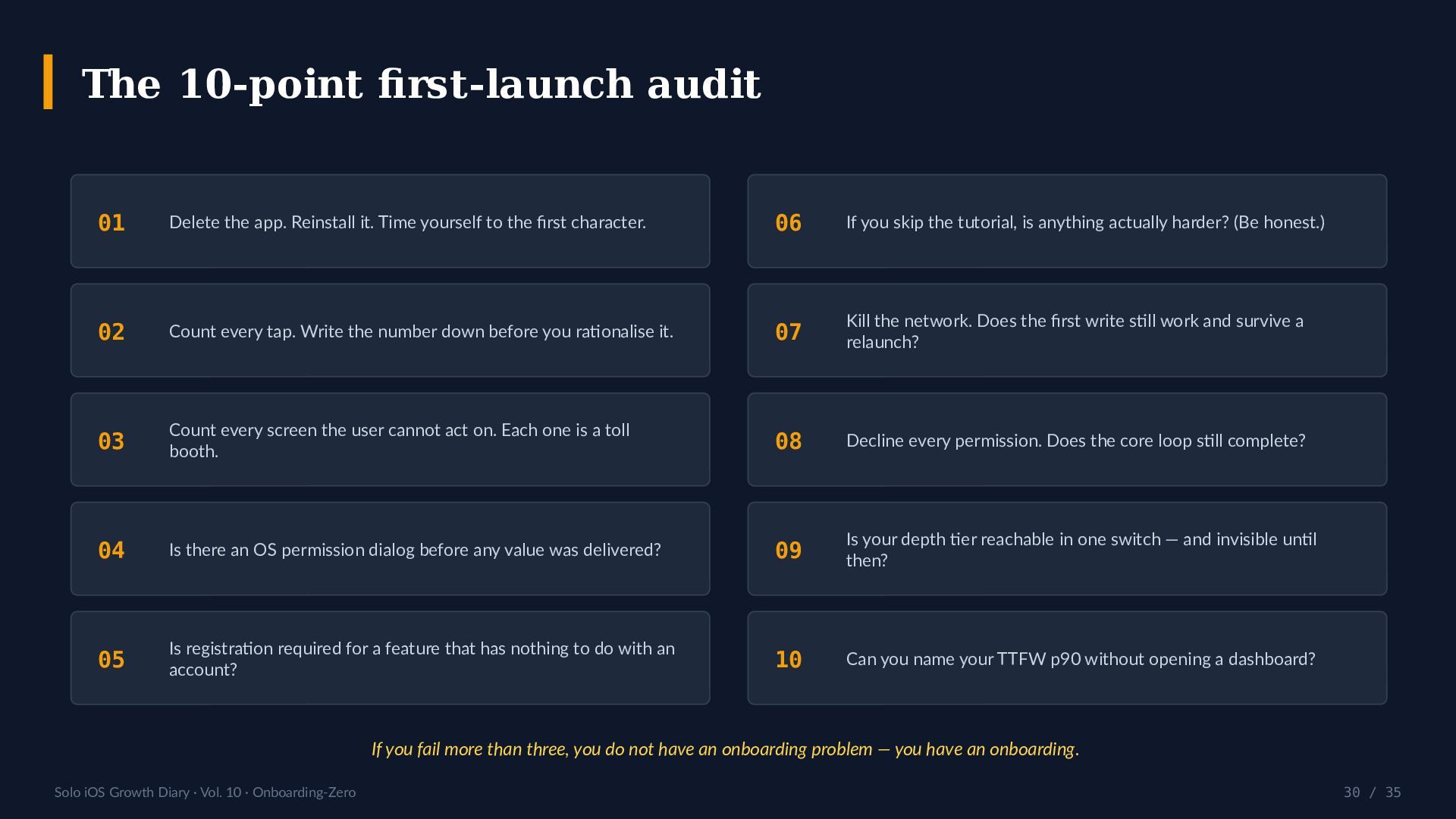Select the orange accent bar beside the title

(x=49, y=82)
